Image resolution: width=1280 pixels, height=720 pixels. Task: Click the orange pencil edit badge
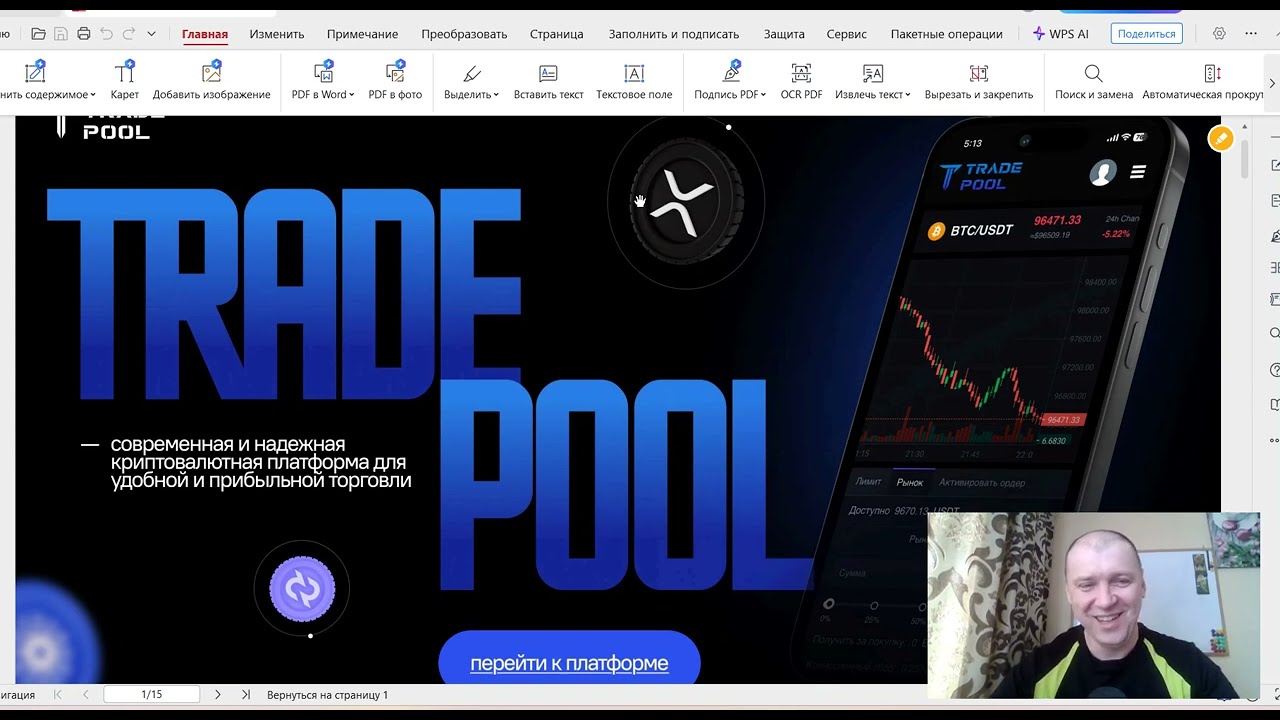click(1220, 139)
